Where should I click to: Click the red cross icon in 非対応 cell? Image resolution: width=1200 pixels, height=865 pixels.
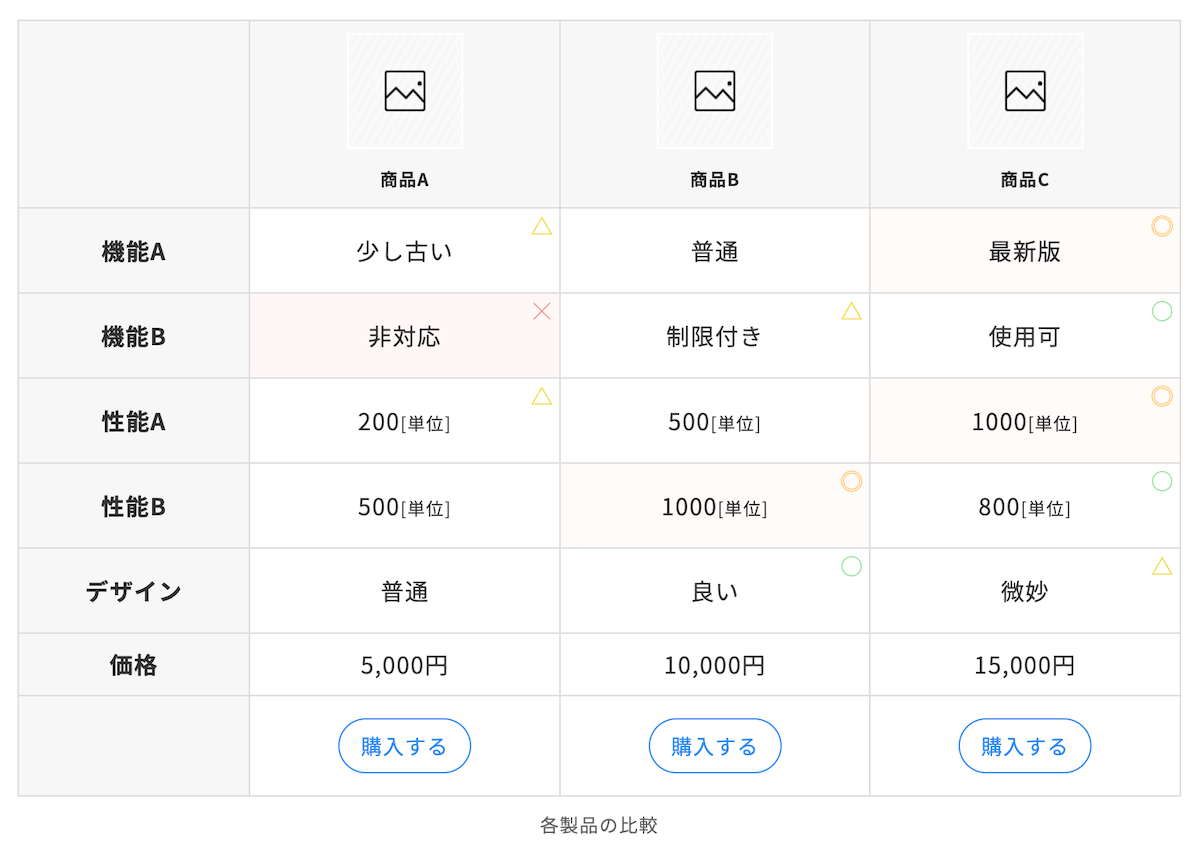[542, 311]
